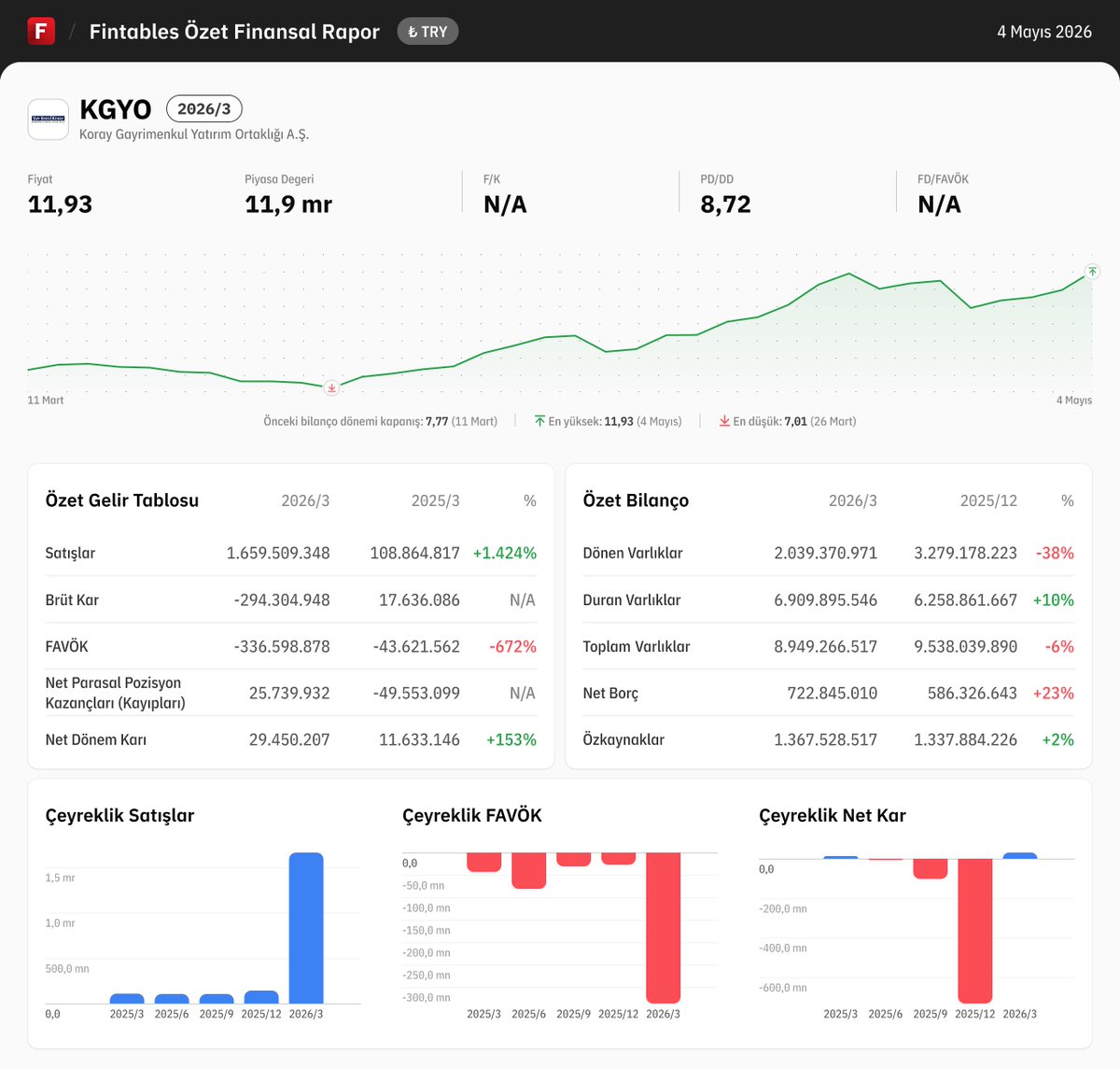Click the Net Parasal Pozisyon value 25.739.932
The height and width of the screenshot is (1069, 1120).
289,693
